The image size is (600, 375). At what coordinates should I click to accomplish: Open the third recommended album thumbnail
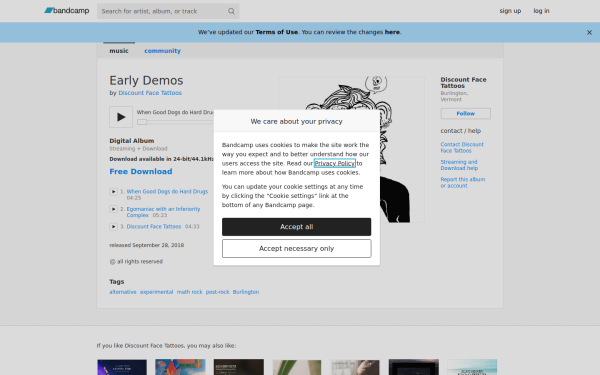(x=239, y=367)
